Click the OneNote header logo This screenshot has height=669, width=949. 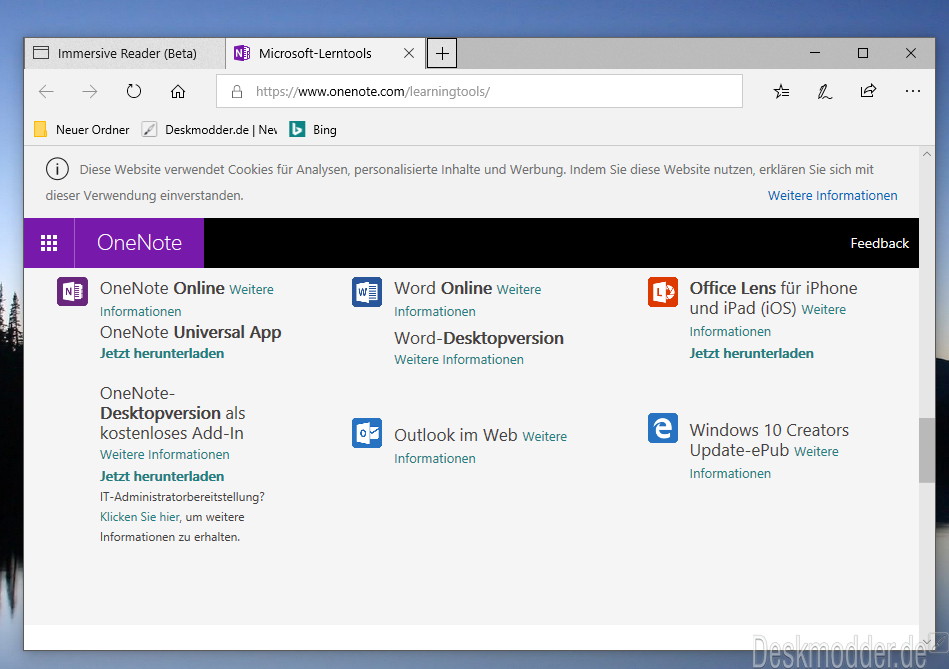point(139,243)
